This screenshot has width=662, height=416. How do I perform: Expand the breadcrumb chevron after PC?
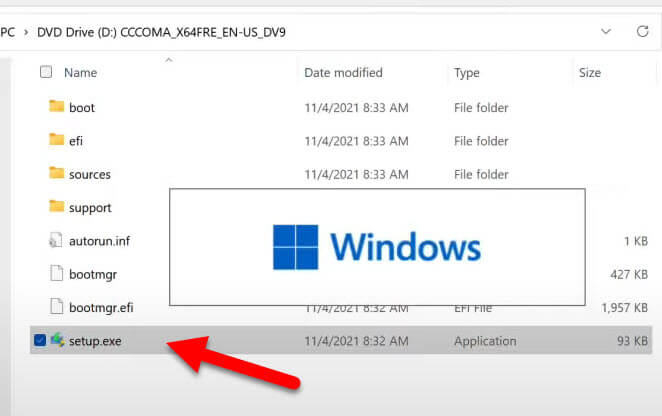click(x=26, y=32)
